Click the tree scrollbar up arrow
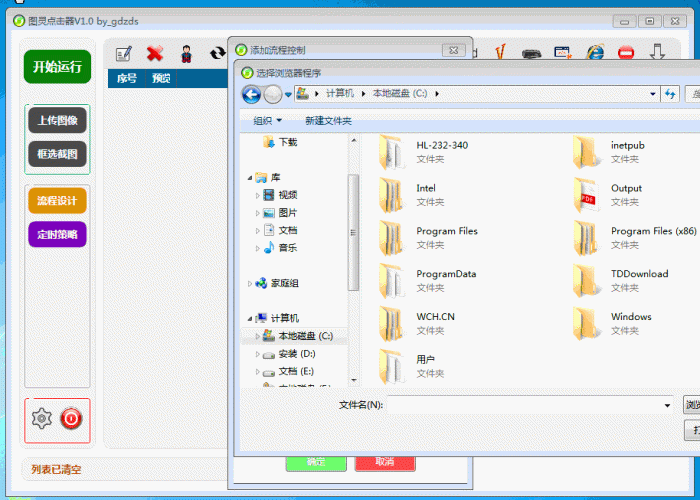The width and height of the screenshot is (700, 500). coord(354,140)
